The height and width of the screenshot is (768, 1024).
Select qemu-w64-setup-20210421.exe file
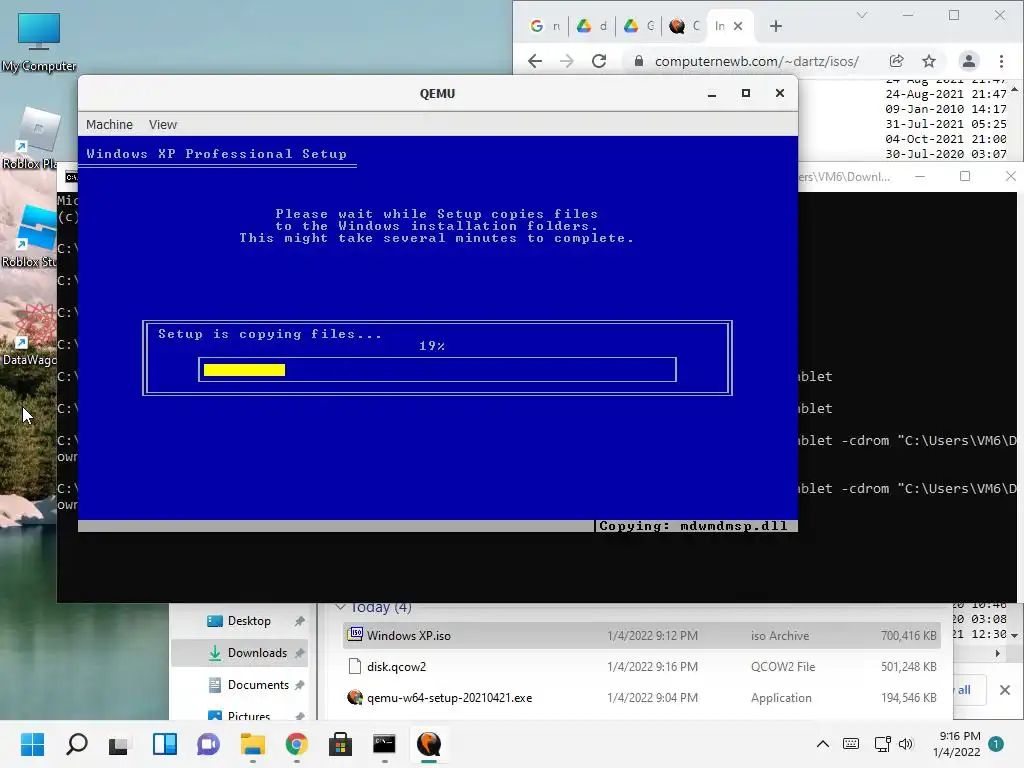point(641,697)
